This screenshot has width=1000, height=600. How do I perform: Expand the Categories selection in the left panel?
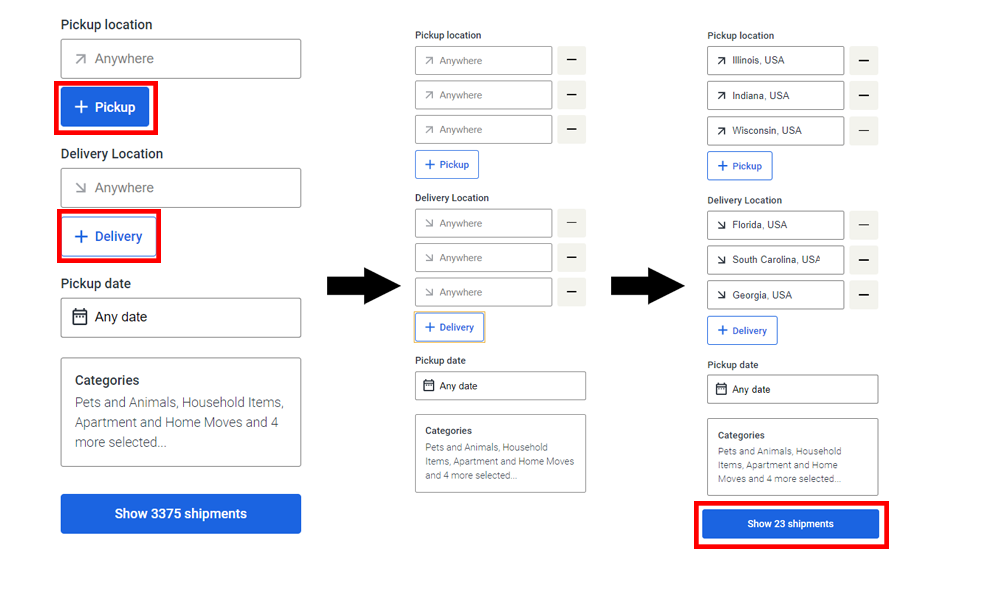(x=180, y=412)
